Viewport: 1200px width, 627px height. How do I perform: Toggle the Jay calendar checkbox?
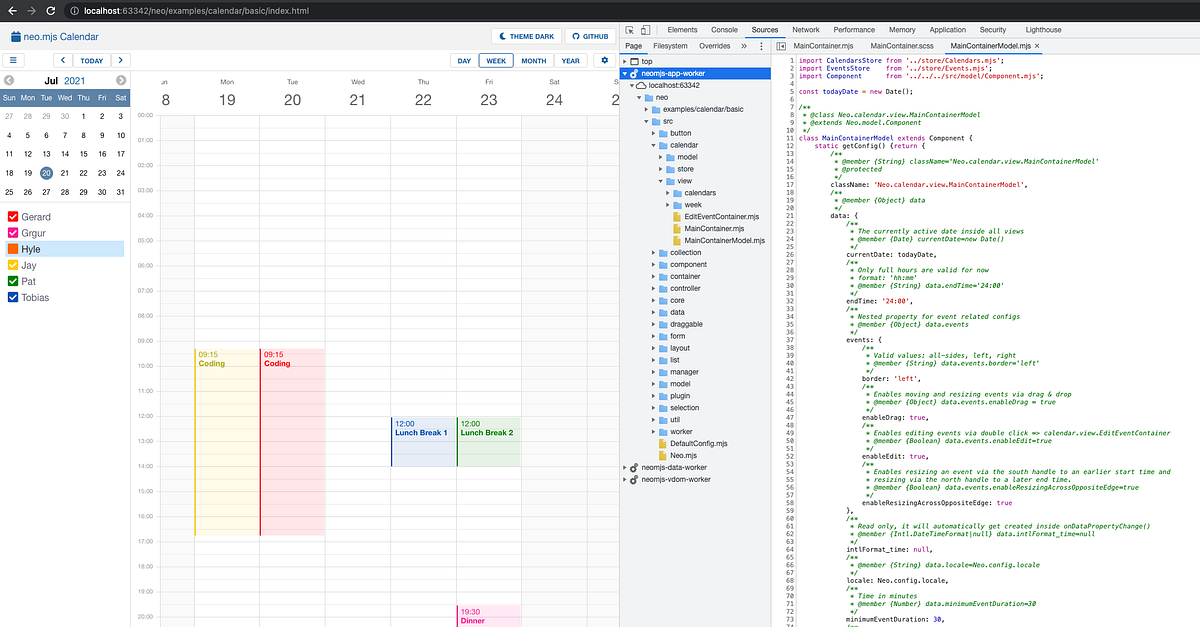click(x=13, y=265)
